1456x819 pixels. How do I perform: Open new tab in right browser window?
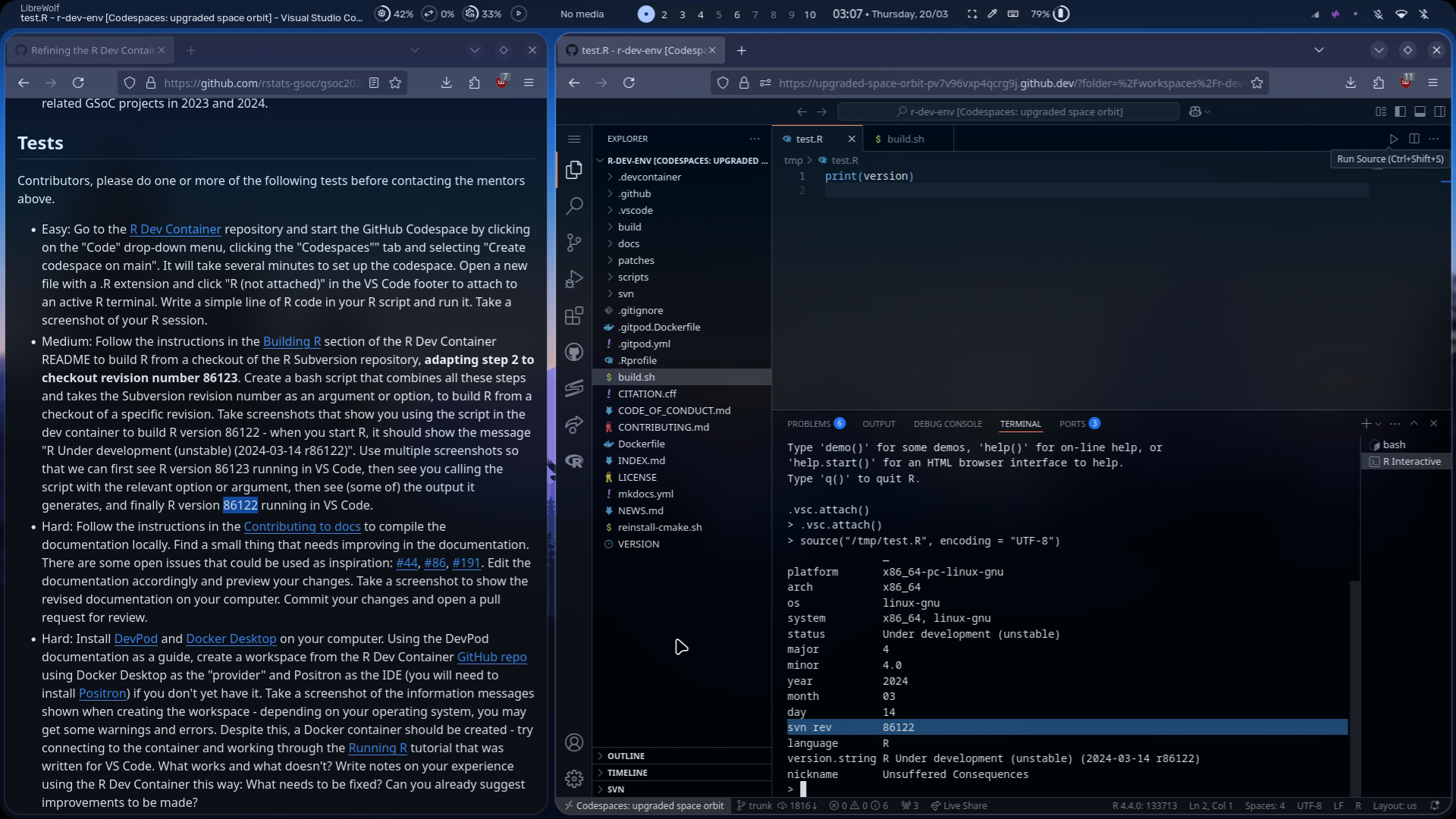741,50
